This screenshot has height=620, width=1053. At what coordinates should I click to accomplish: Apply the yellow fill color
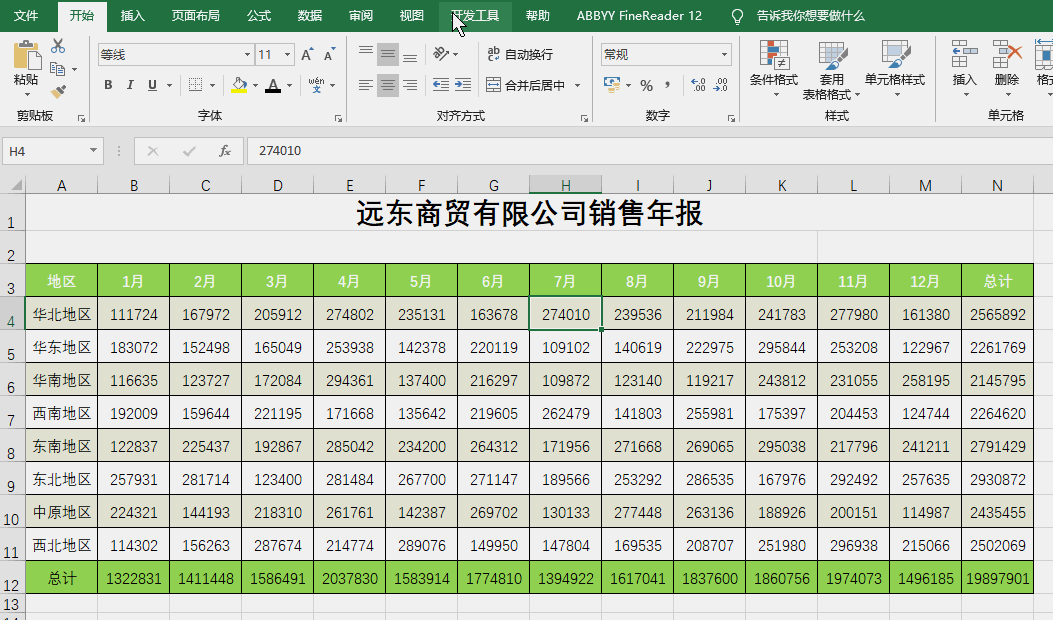[x=238, y=85]
